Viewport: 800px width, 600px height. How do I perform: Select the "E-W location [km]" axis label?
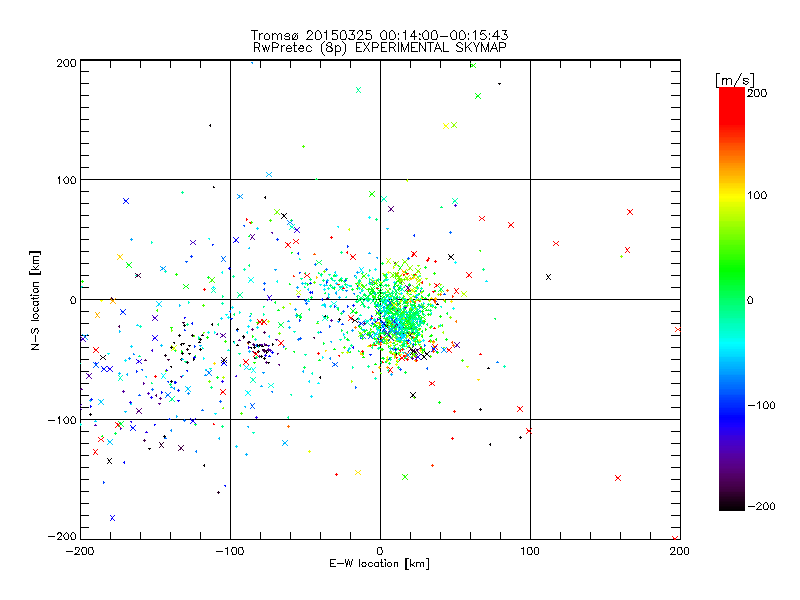pyautogui.click(x=380, y=563)
